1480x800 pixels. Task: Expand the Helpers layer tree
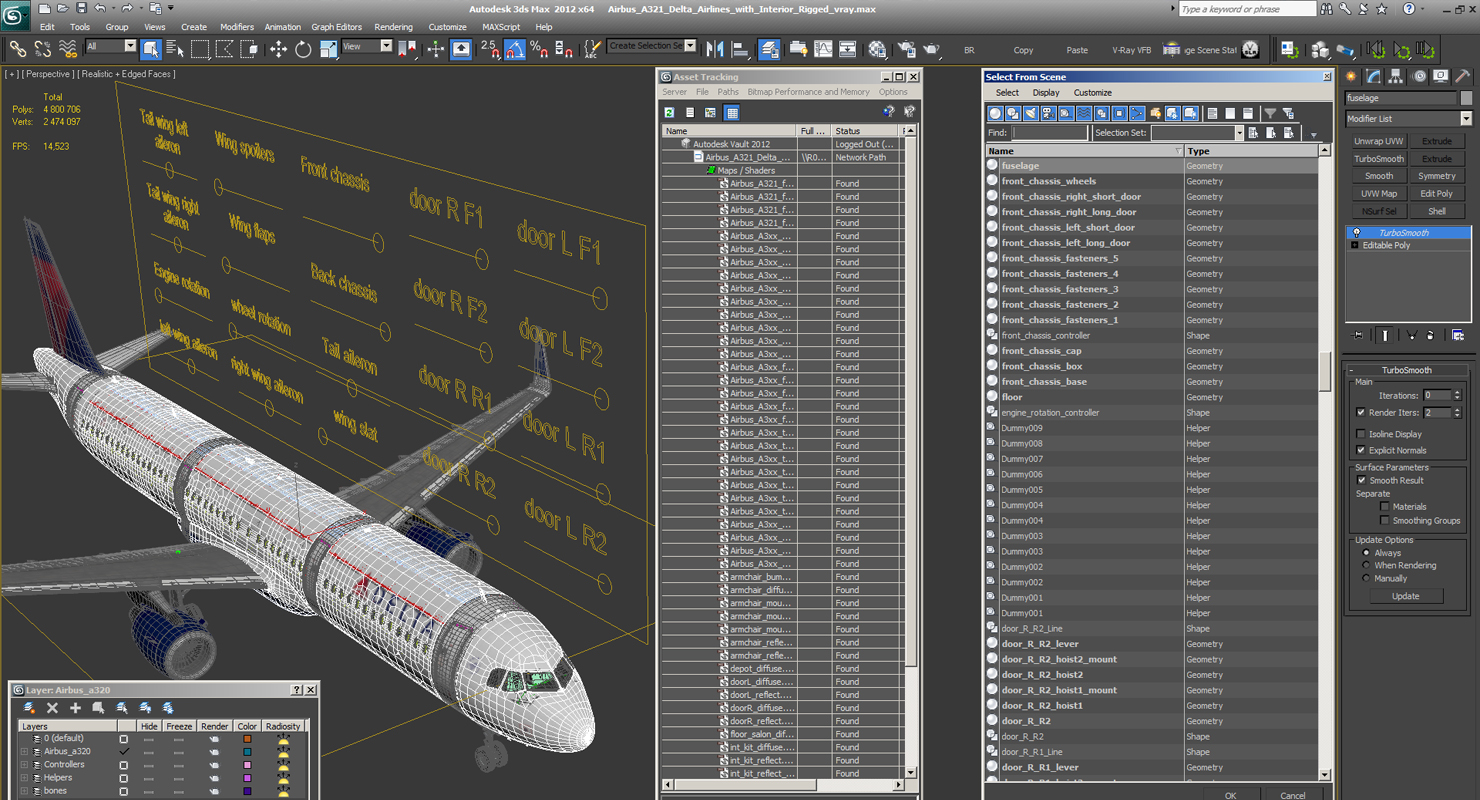click(25, 778)
